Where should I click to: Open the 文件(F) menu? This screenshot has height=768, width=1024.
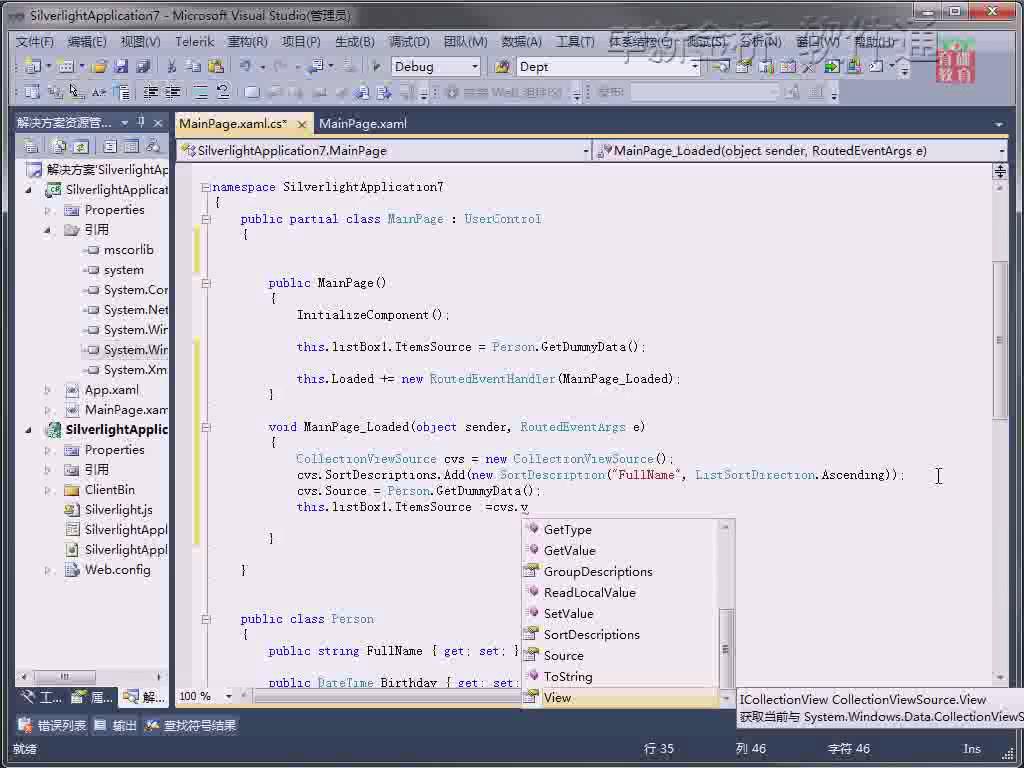point(35,42)
